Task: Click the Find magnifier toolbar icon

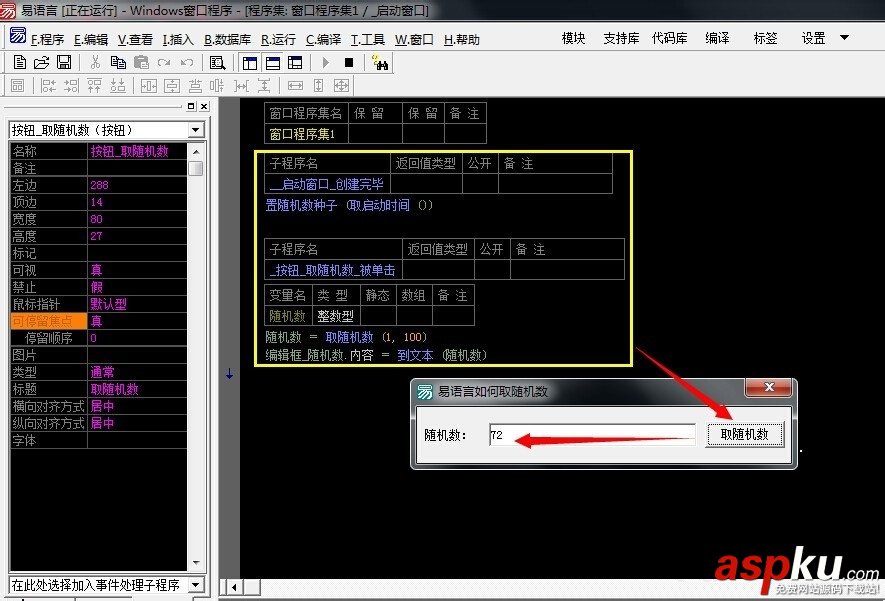Action: pos(217,63)
